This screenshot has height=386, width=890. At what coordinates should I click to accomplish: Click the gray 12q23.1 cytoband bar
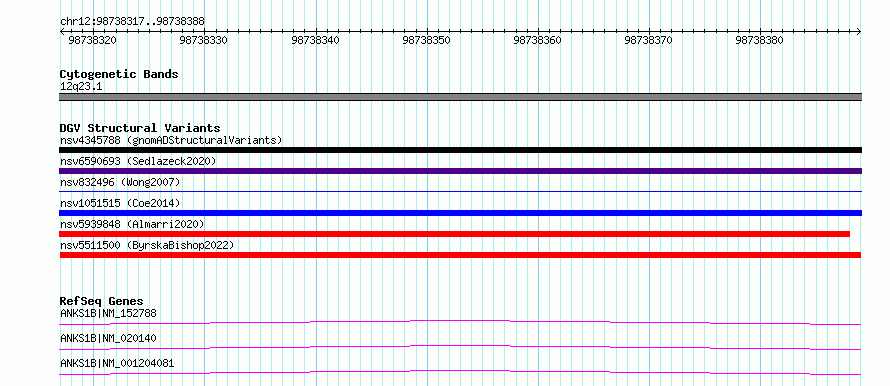(460, 97)
